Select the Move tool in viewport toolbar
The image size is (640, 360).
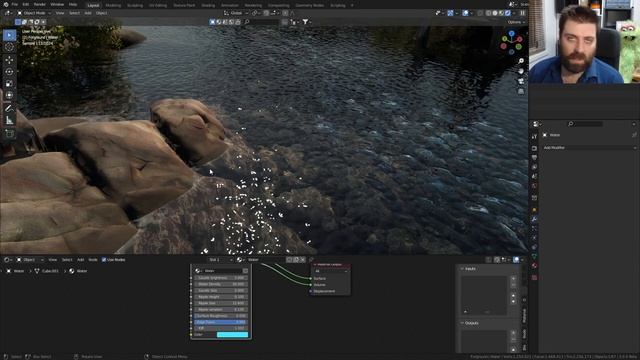tap(9, 60)
